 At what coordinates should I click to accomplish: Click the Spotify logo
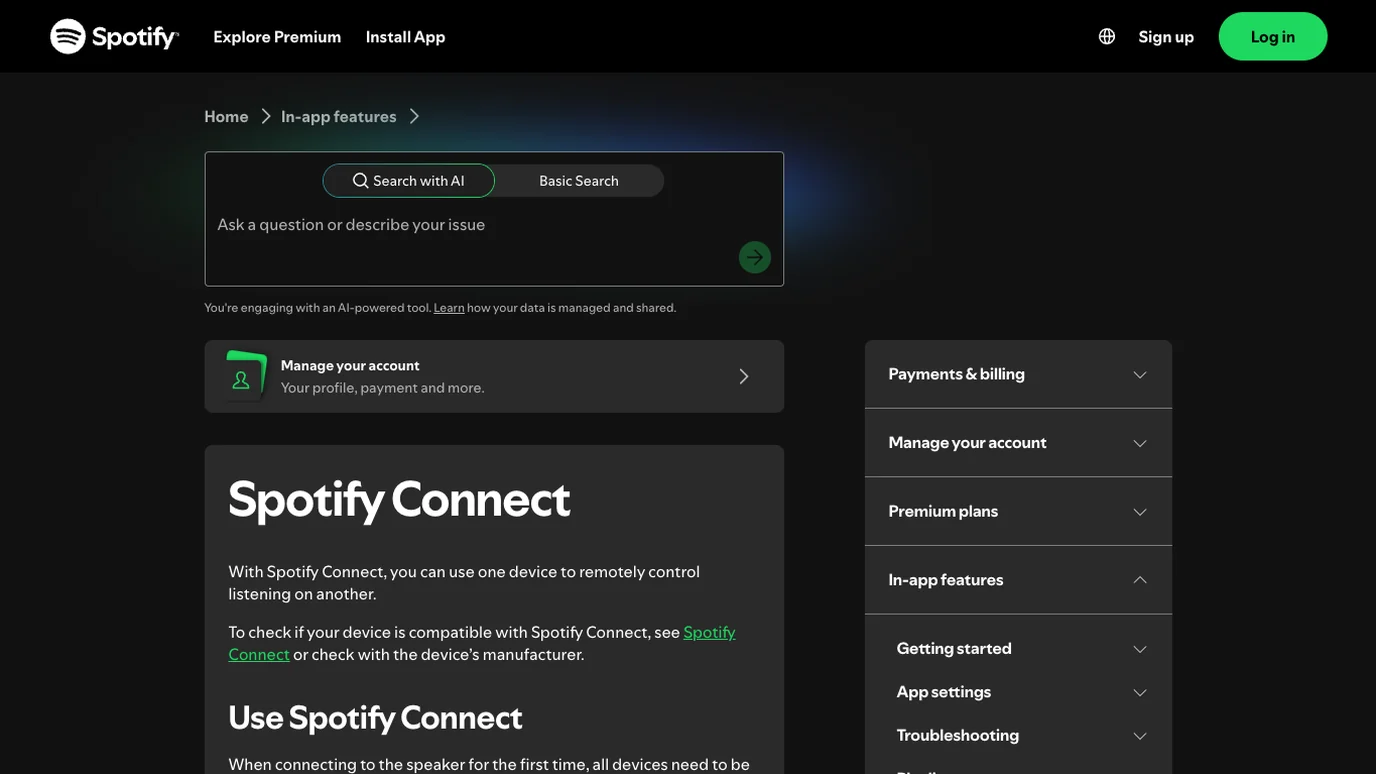tap(115, 36)
